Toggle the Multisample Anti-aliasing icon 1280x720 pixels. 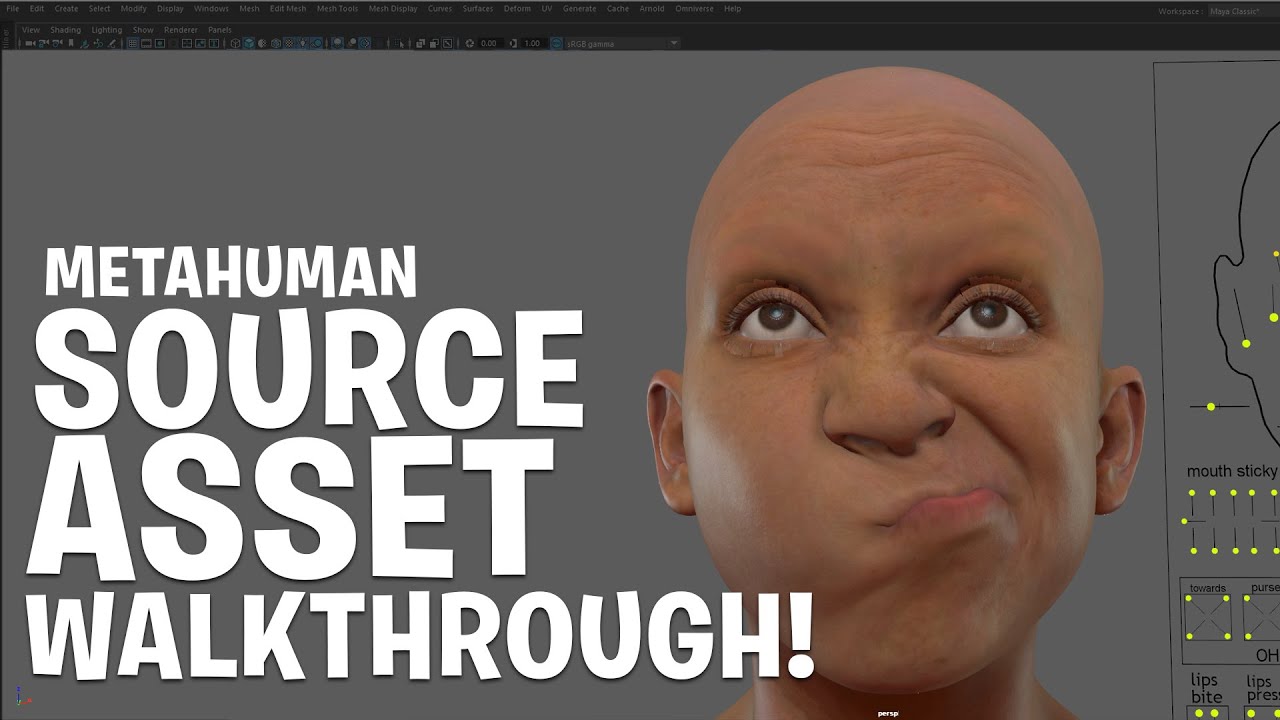point(365,43)
